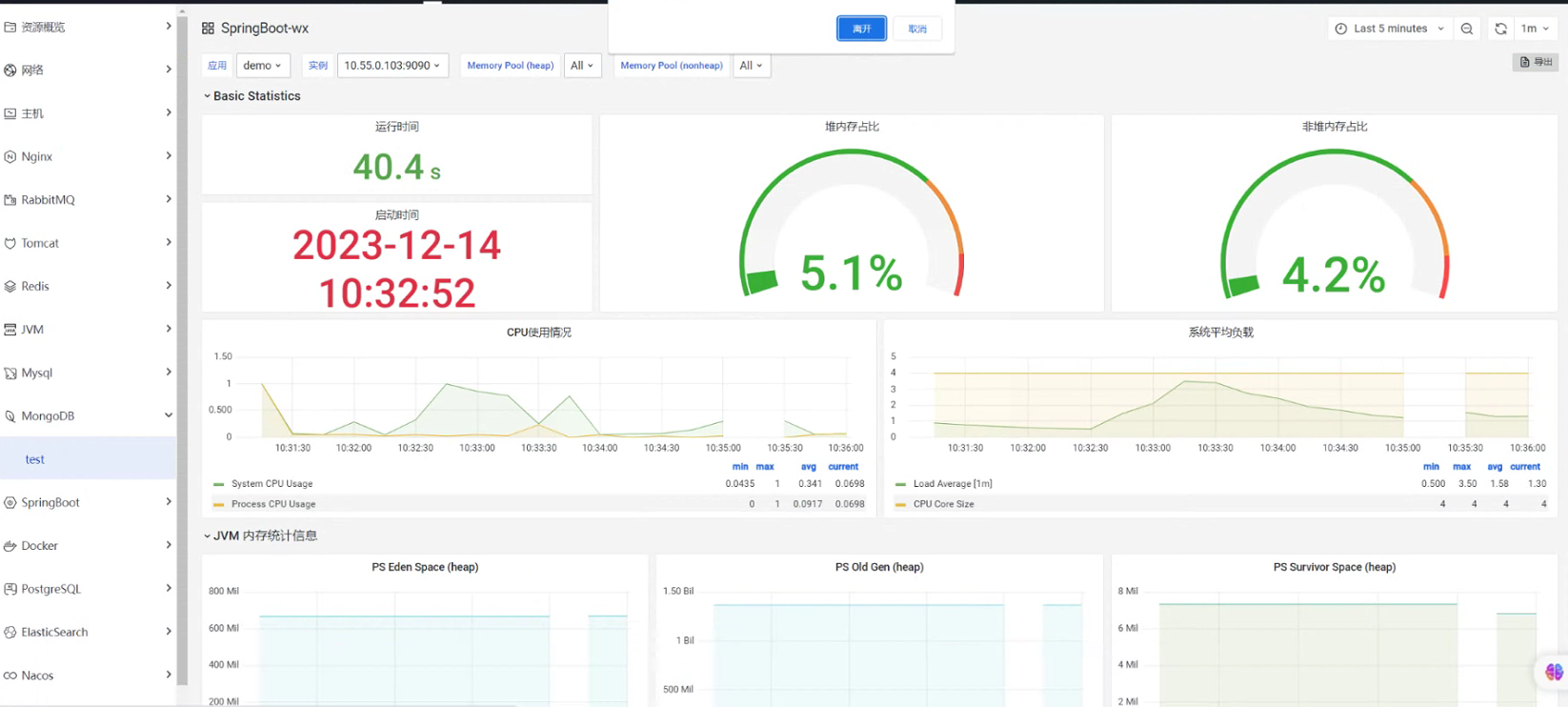Image resolution: width=1568 pixels, height=707 pixels.
Task: Click the SpringBoot sidebar icon
Action: point(10,503)
